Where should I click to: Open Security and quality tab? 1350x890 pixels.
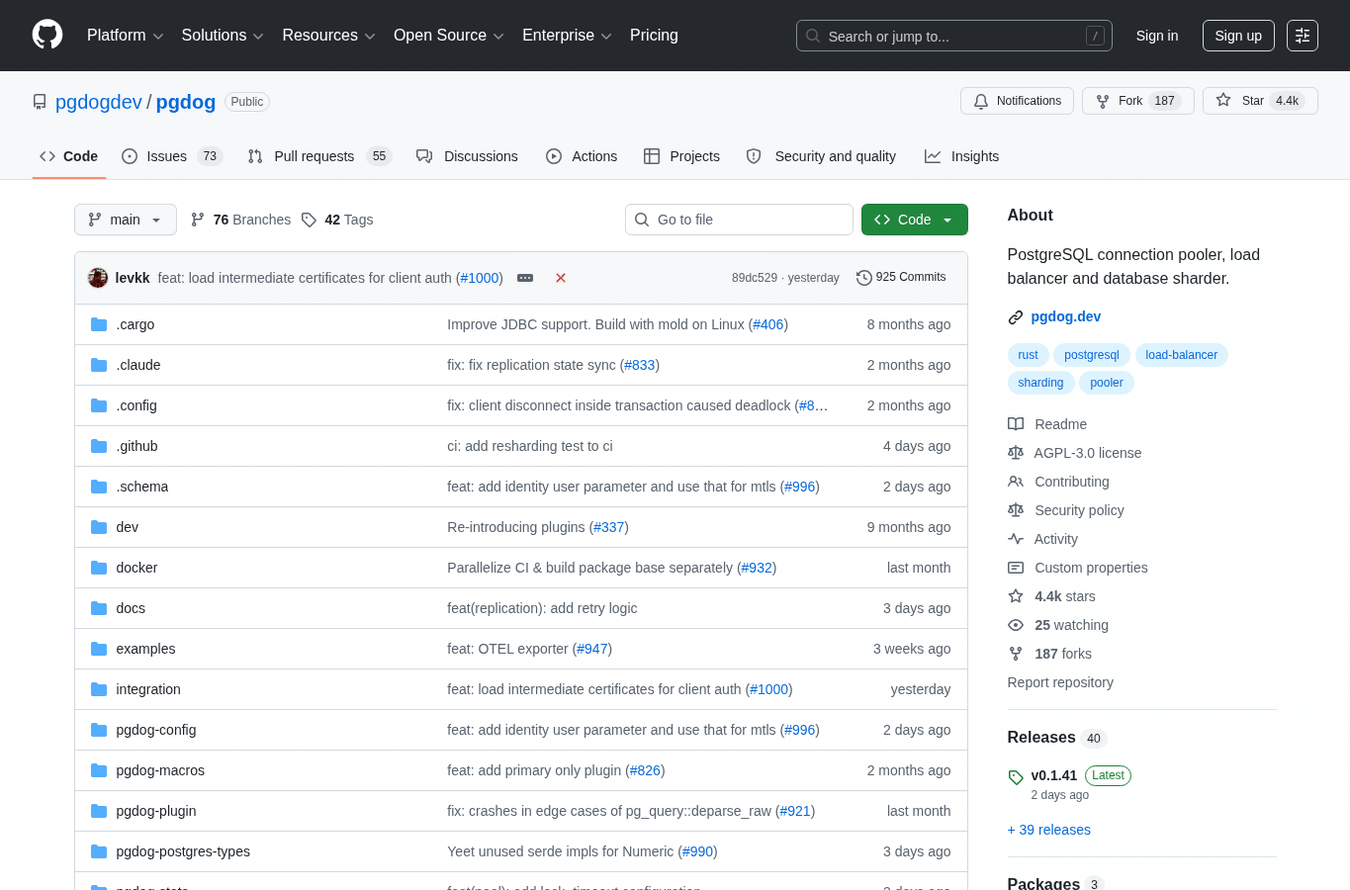(x=821, y=156)
